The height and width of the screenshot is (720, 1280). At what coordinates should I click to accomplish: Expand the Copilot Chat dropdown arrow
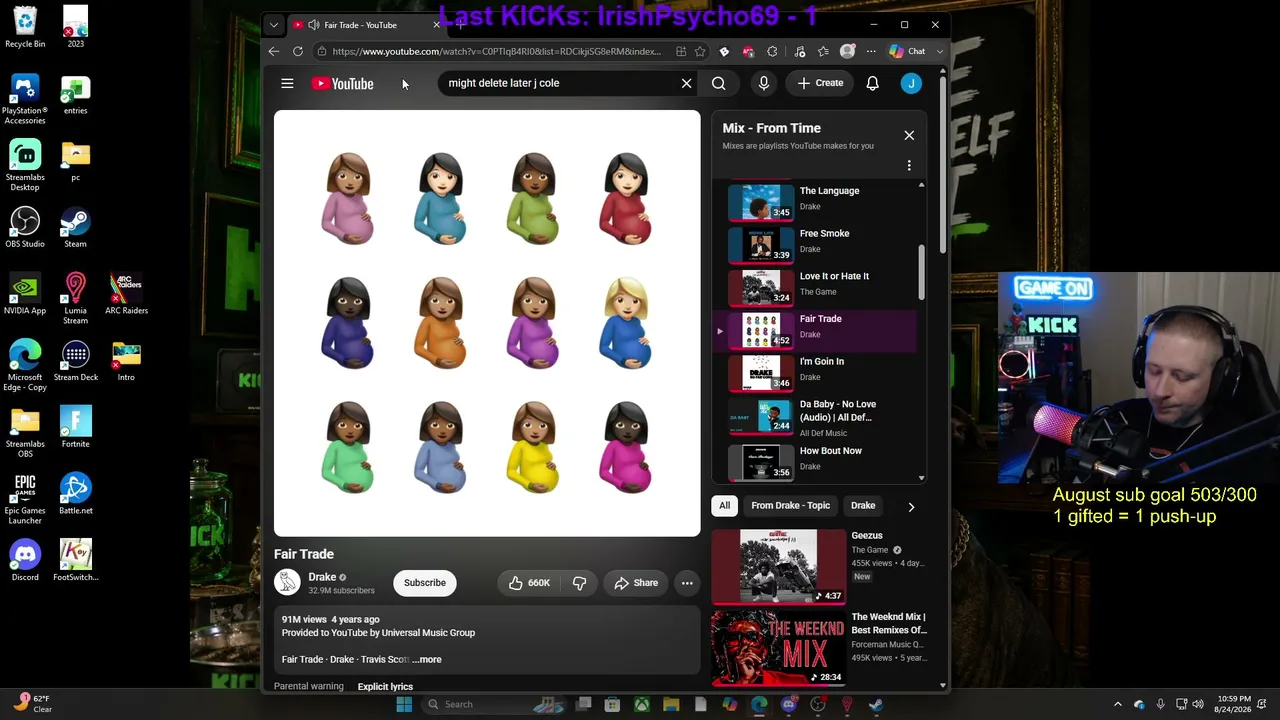939,51
